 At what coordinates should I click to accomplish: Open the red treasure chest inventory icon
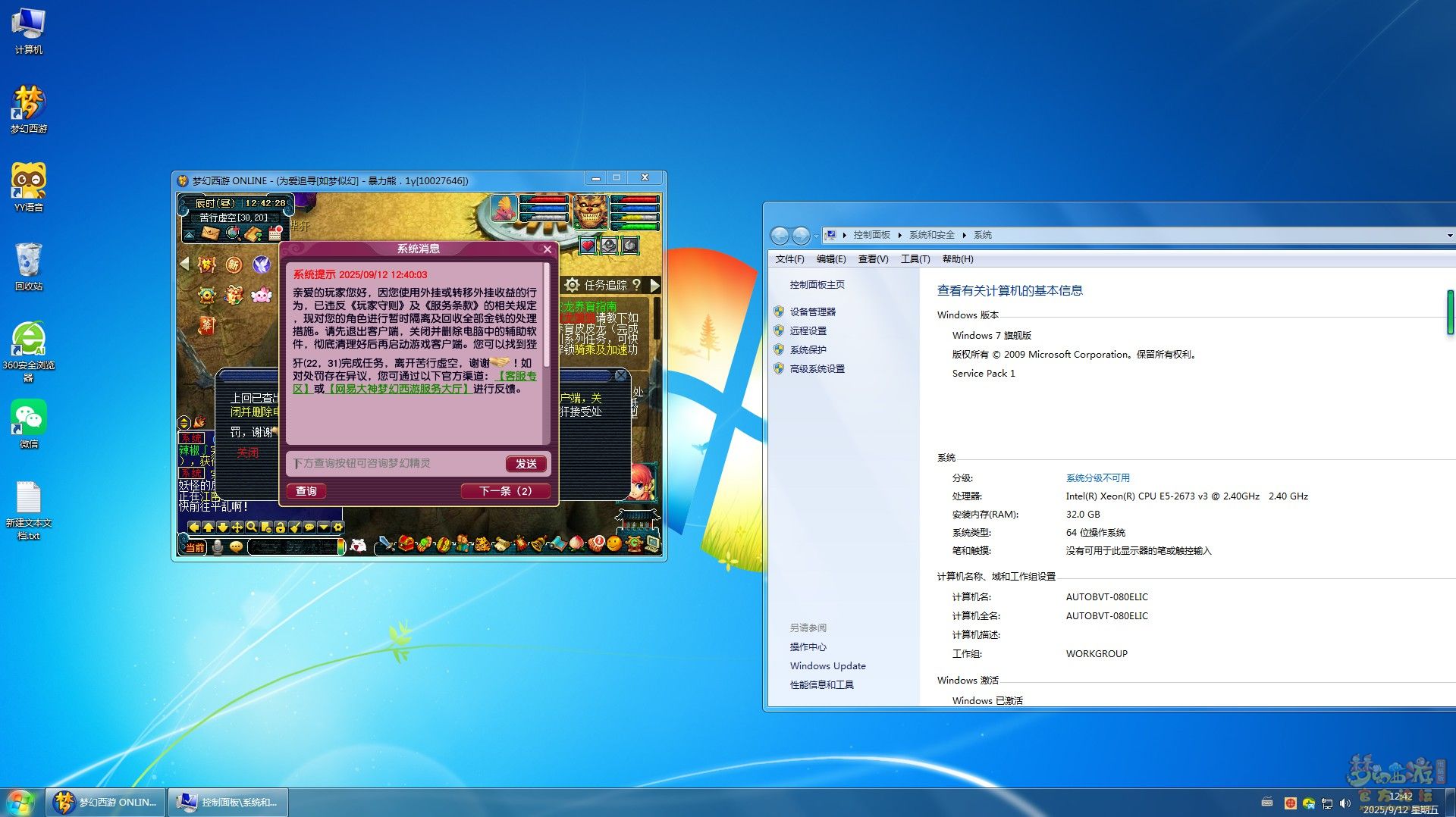pyautogui.click(x=406, y=543)
